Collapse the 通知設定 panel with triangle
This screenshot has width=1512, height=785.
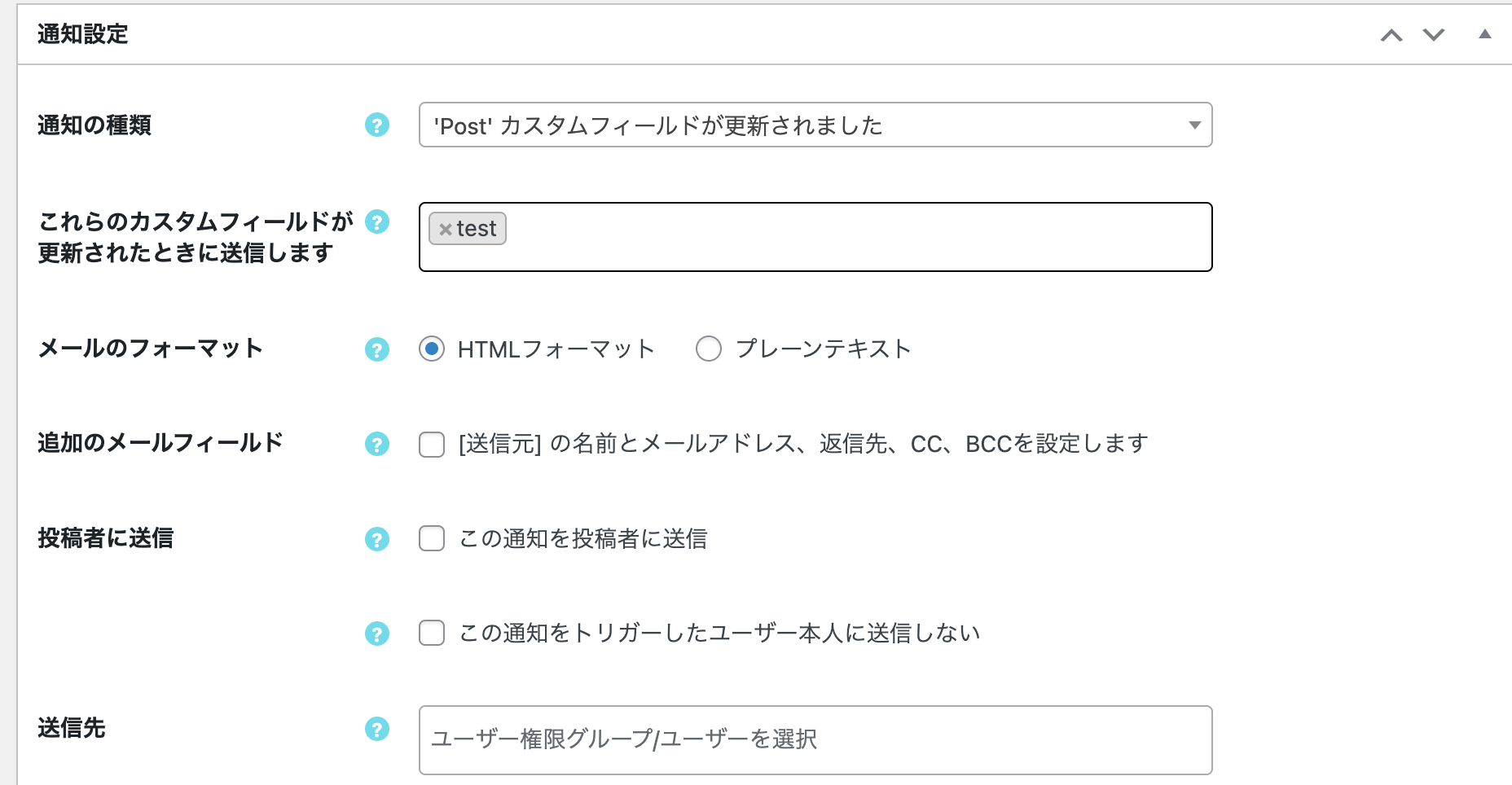[1485, 34]
